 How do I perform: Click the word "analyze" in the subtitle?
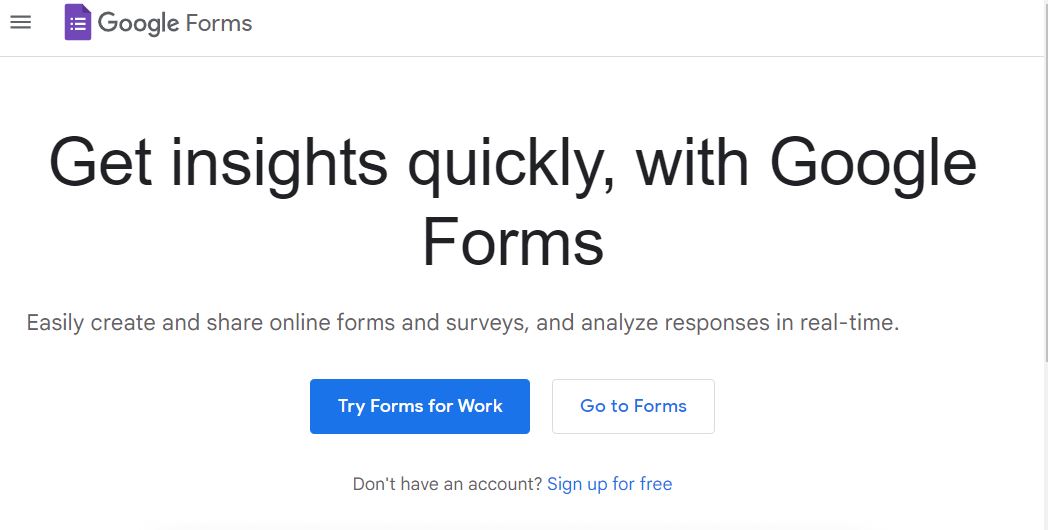(619, 323)
